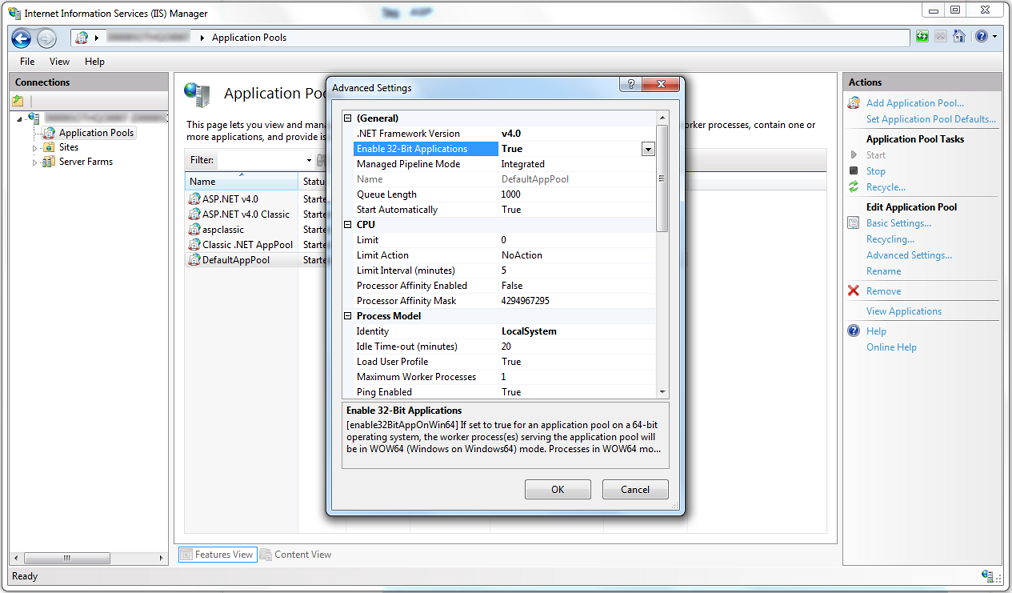Screen dimensions: 1012x593
Task: Click the green Recycle icon
Action: pos(853,187)
